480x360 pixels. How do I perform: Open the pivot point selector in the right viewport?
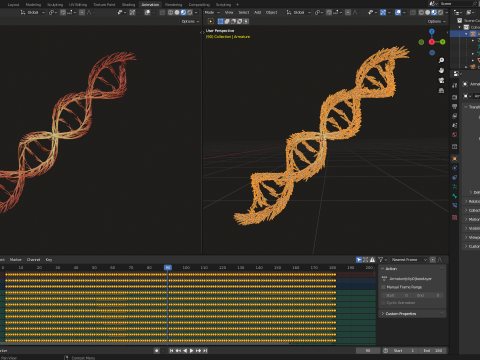[x=319, y=12]
